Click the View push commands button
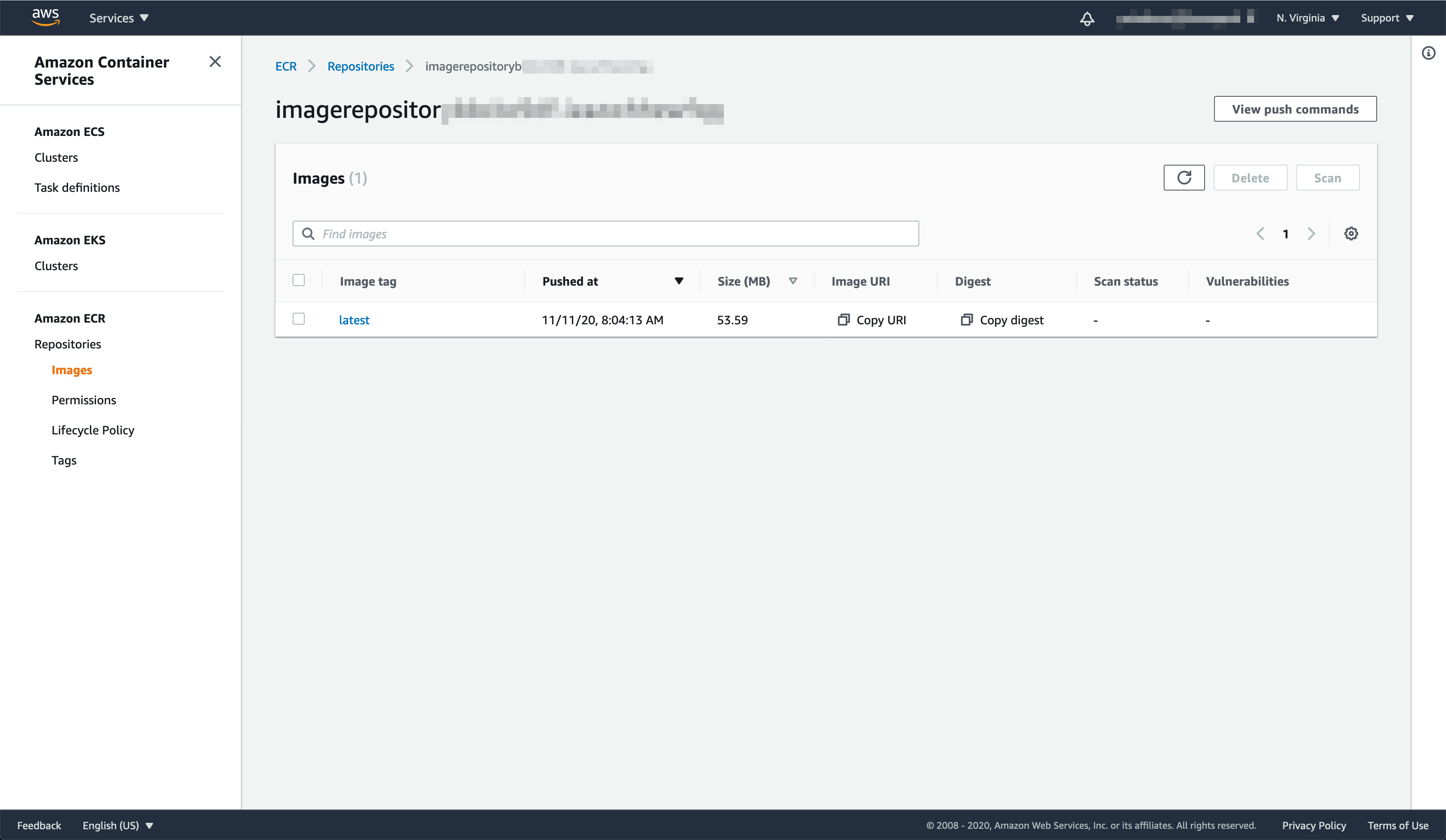The height and width of the screenshot is (840, 1446). tap(1294, 109)
